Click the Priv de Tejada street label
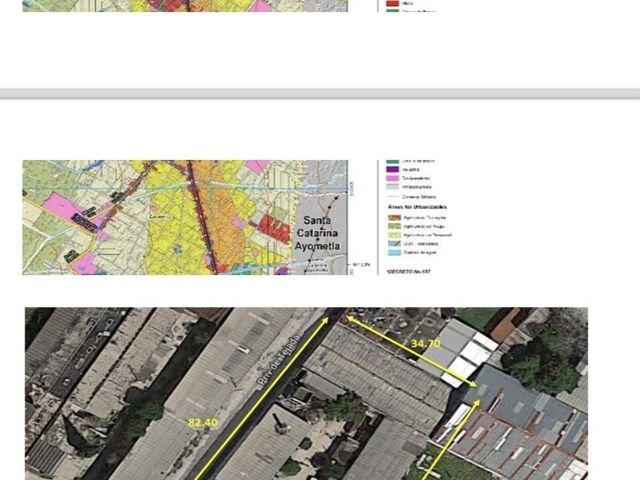Image resolution: width=640 pixels, height=480 pixels. coord(279,359)
